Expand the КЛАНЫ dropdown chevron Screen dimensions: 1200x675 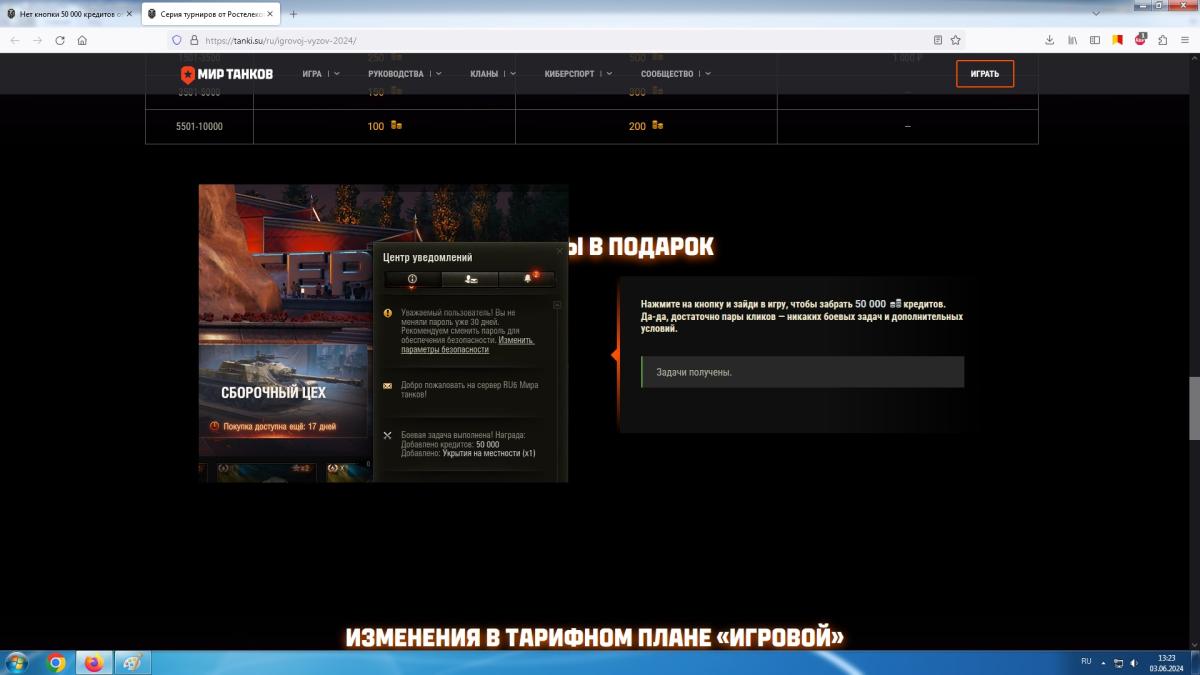point(512,74)
